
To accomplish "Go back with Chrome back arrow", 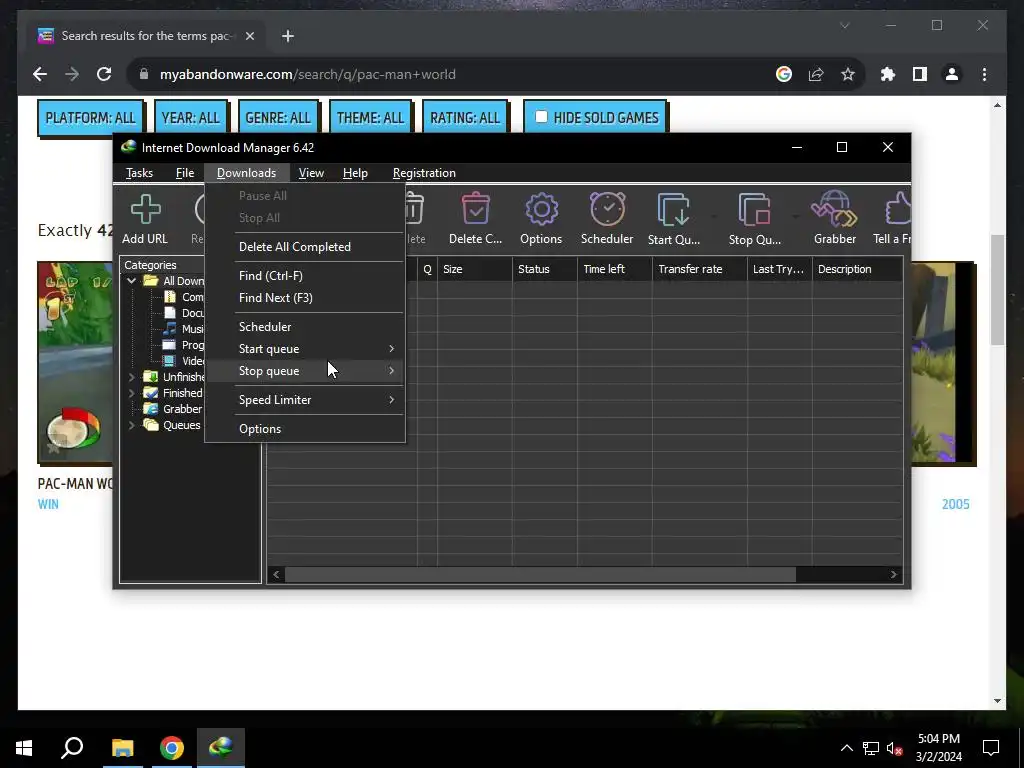I will coord(40,74).
